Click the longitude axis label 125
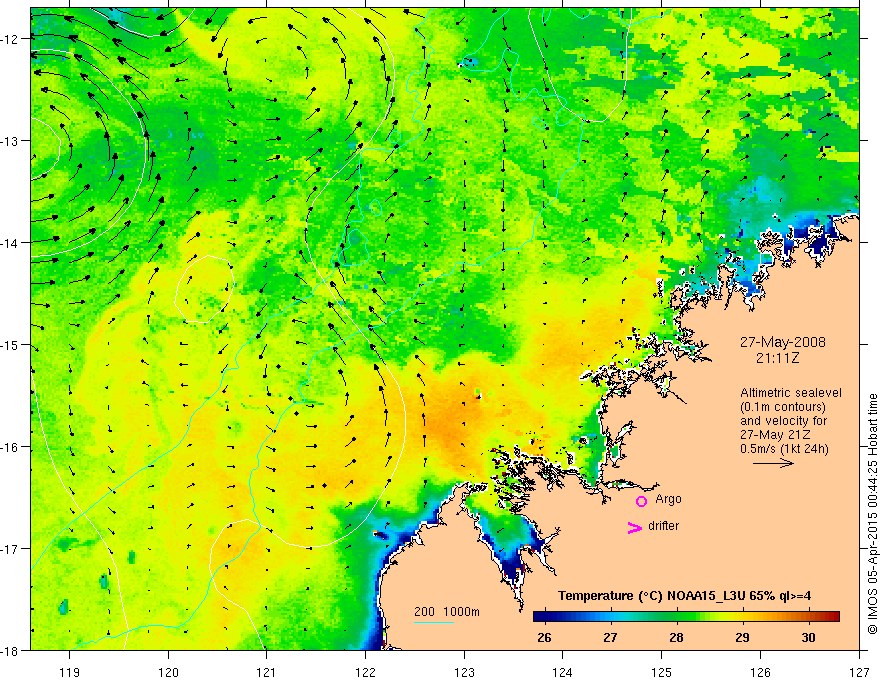 click(x=662, y=672)
